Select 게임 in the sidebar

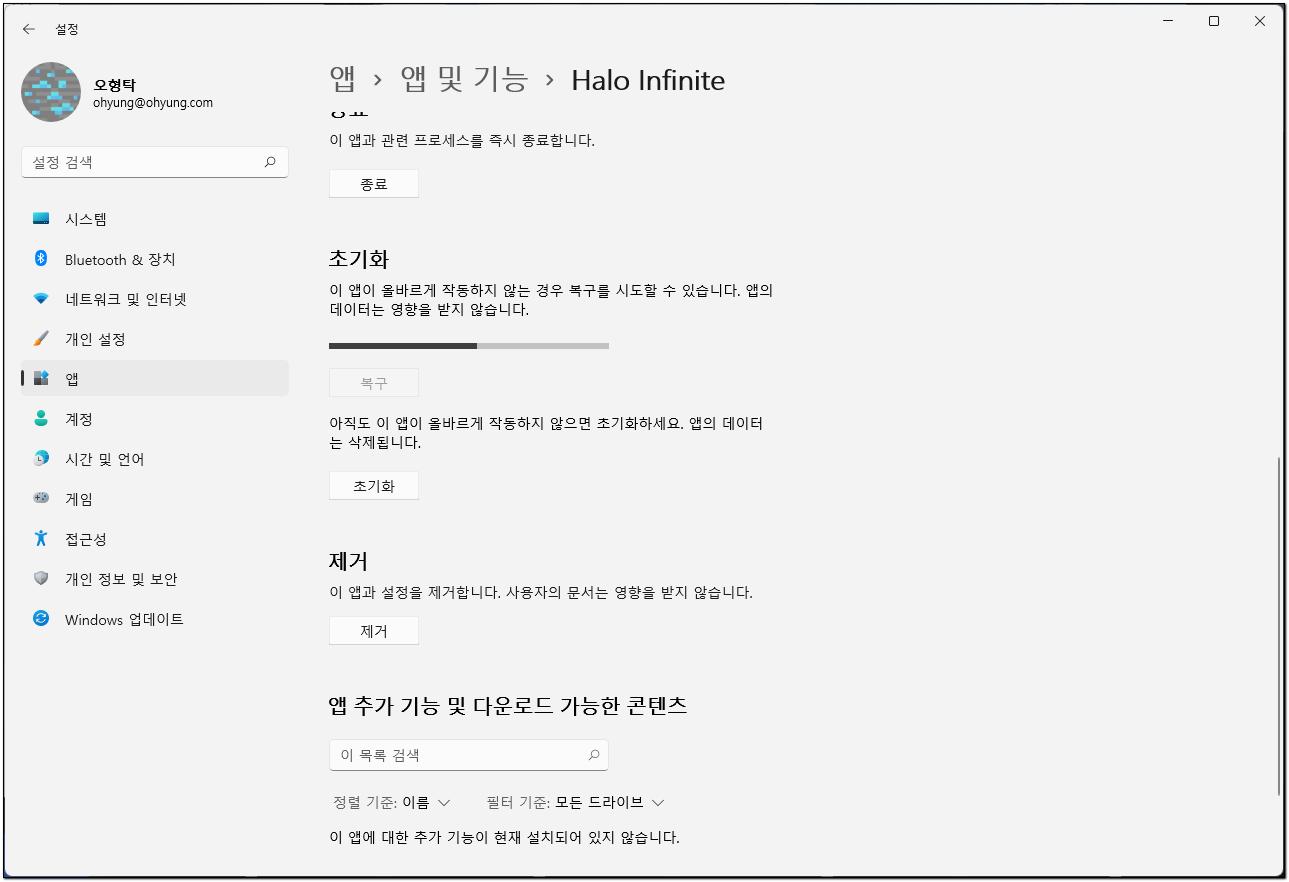155,499
